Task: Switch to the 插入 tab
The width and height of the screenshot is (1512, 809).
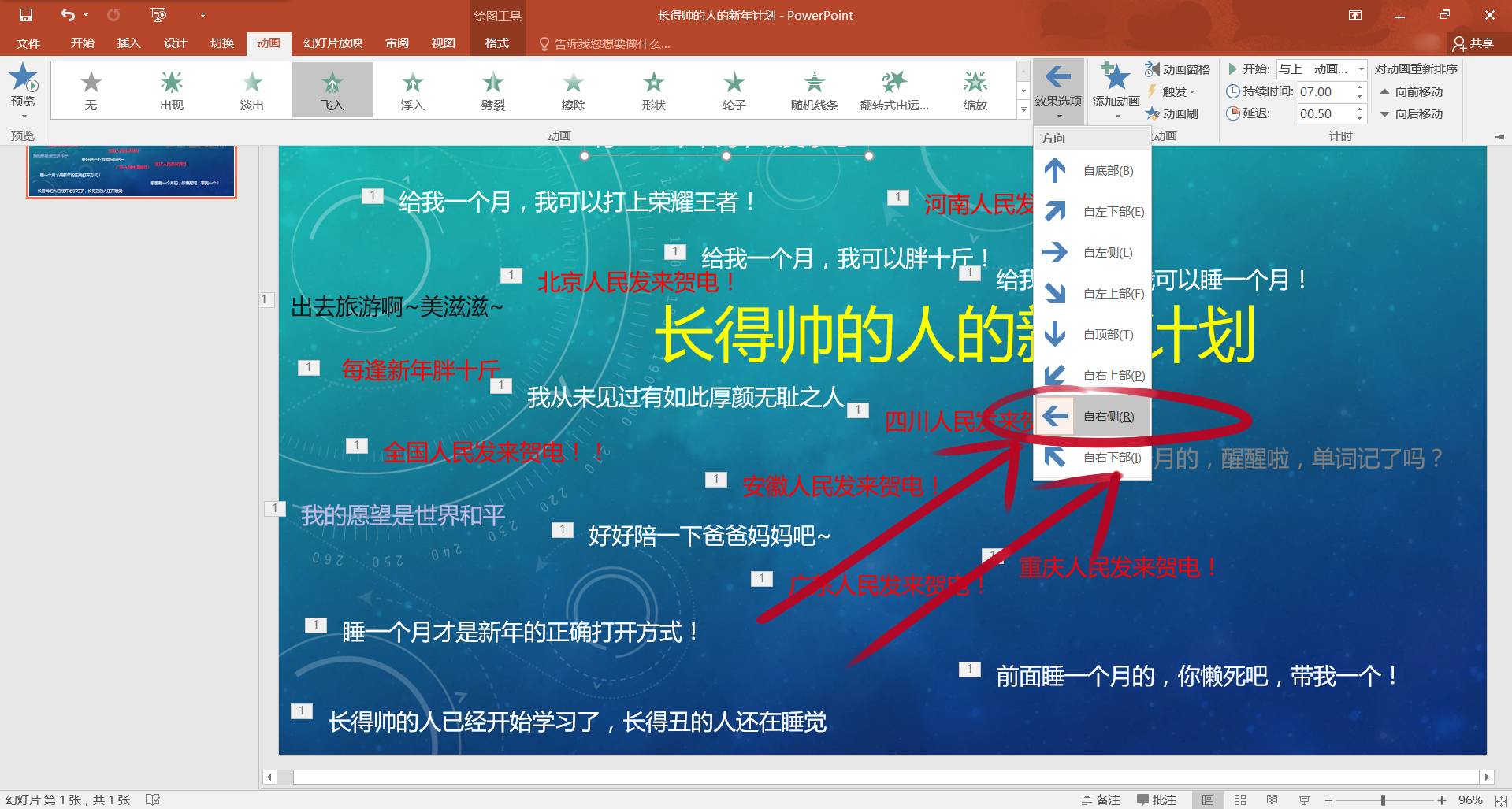Action: 128,43
